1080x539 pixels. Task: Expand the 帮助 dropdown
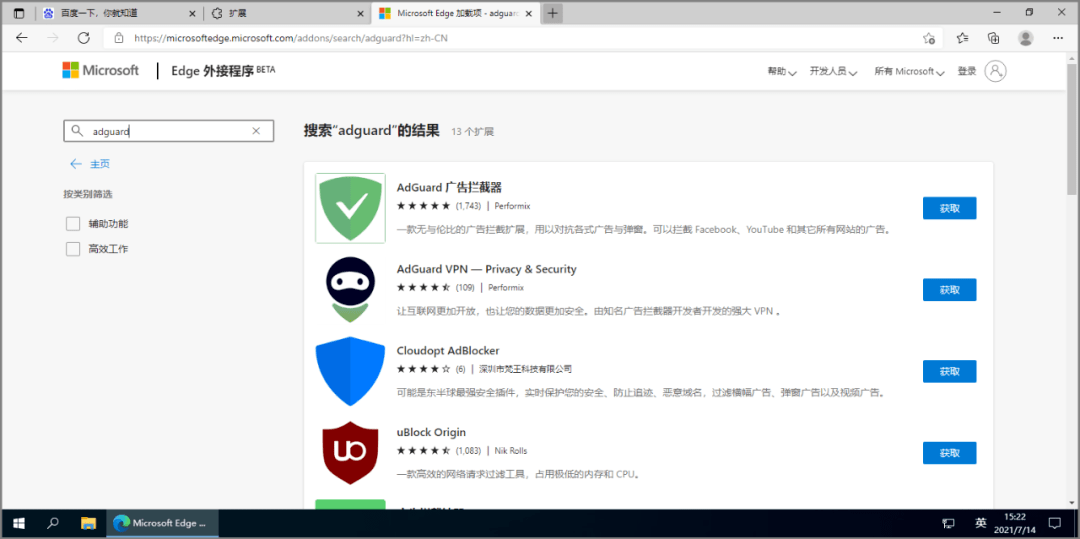tap(782, 71)
